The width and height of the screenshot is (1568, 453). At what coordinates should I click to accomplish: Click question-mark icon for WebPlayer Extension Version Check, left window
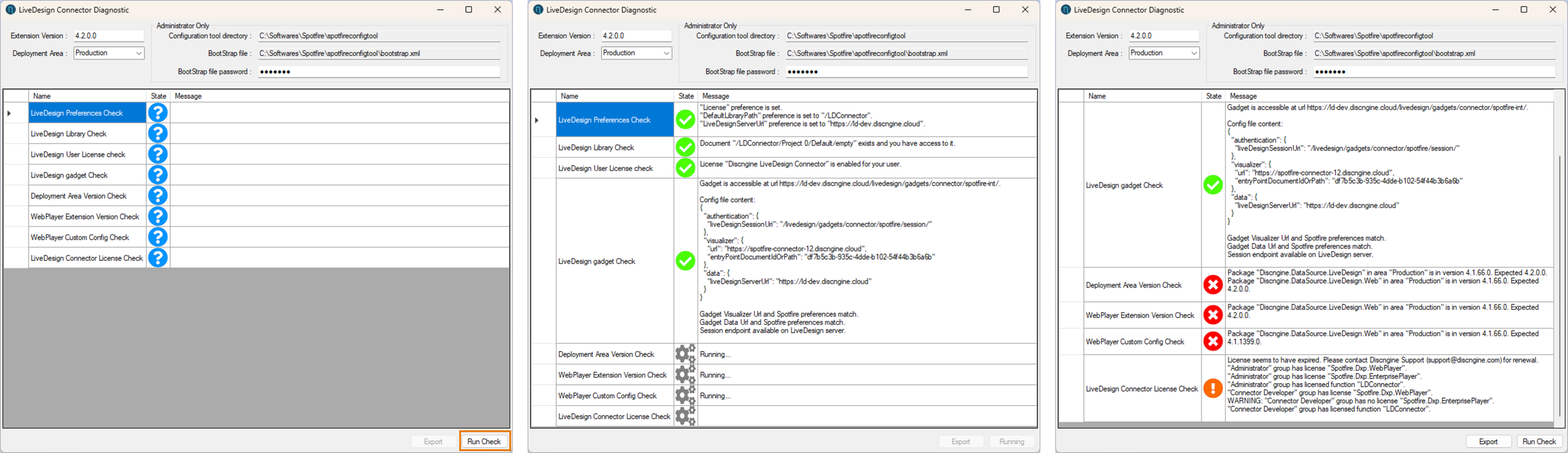158,216
